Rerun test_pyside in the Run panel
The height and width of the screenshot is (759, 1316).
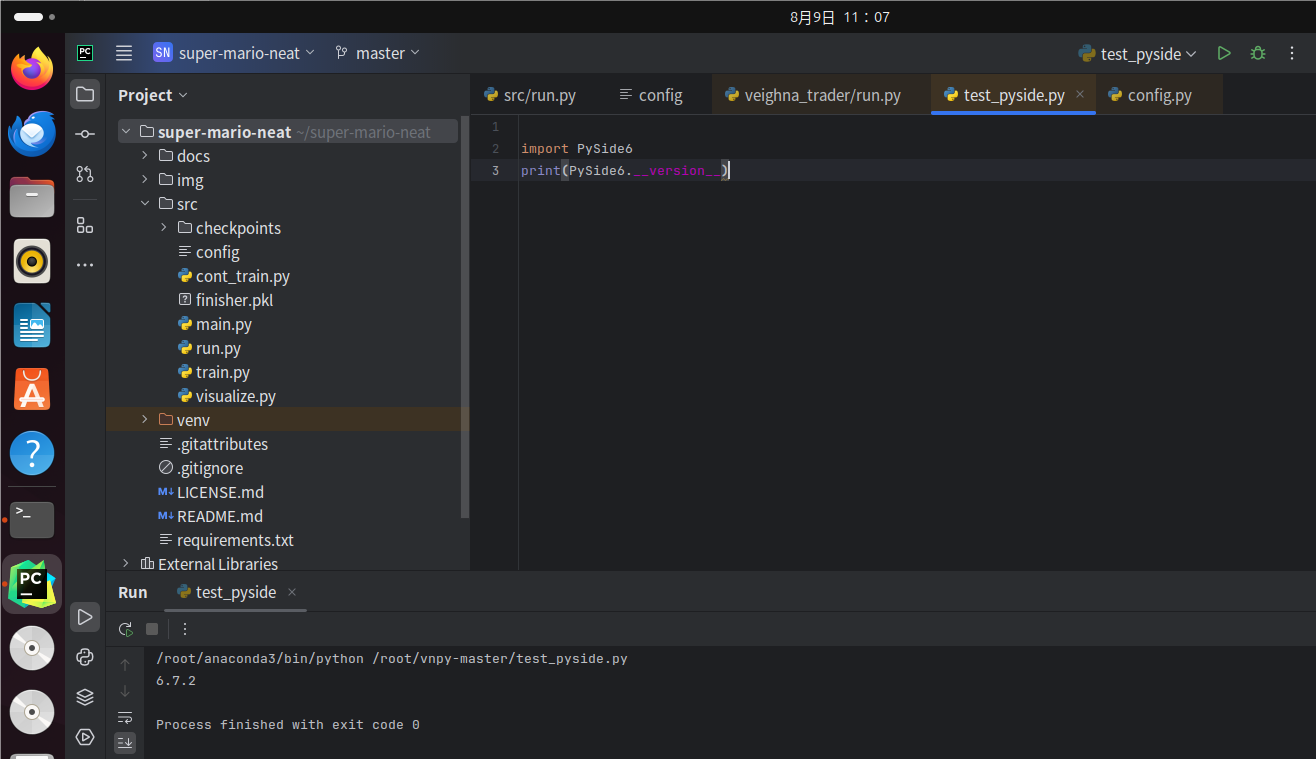[x=125, y=629]
